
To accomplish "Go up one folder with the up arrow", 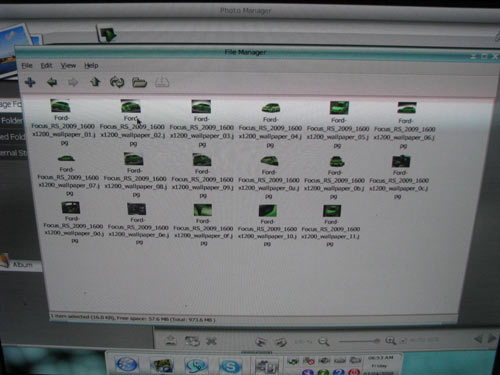I will (x=95, y=82).
